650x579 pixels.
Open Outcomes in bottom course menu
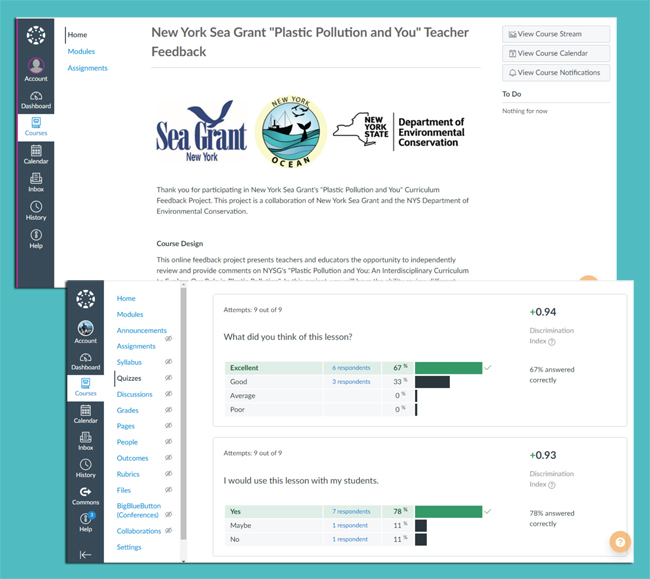coord(132,458)
